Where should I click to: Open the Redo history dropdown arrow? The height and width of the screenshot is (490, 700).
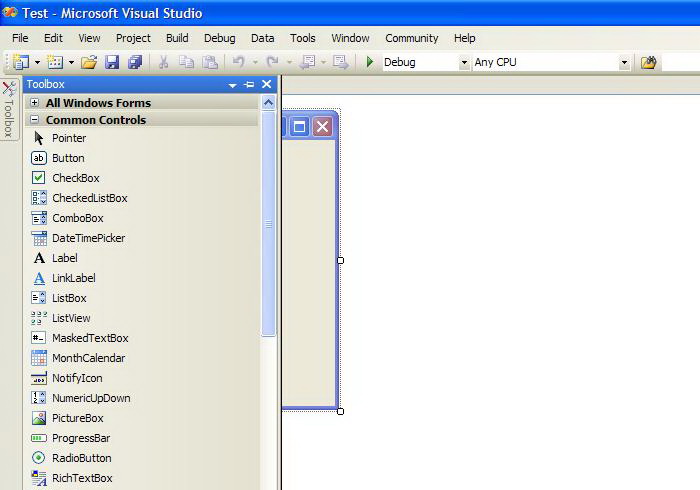point(289,62)
